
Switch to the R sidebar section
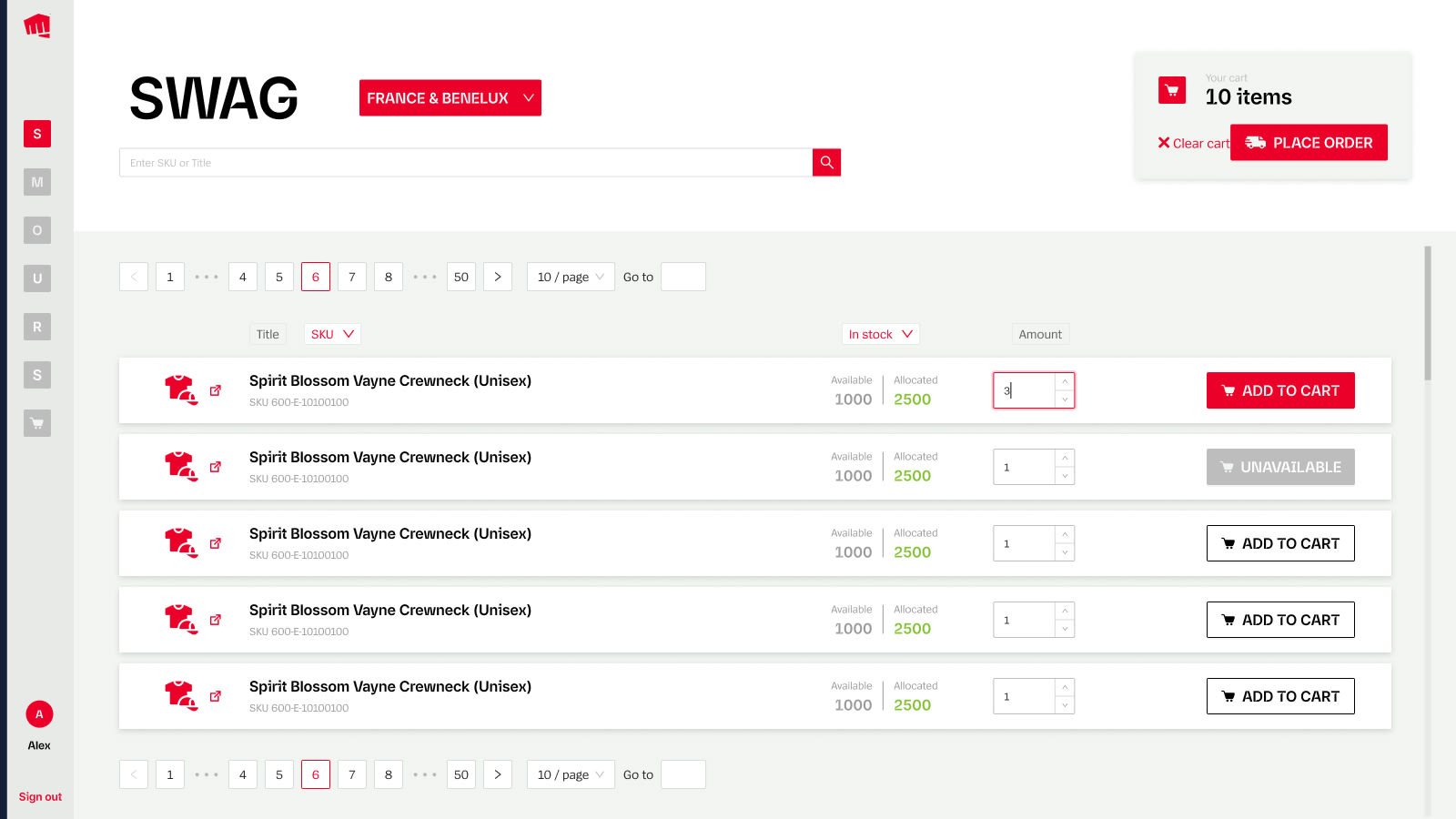(37, 327)
